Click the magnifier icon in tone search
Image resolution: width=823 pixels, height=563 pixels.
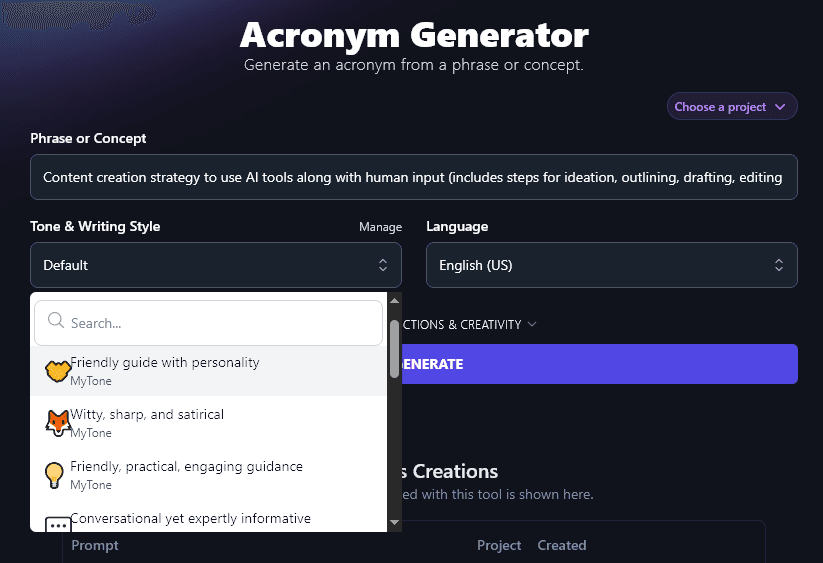point(56,323)
